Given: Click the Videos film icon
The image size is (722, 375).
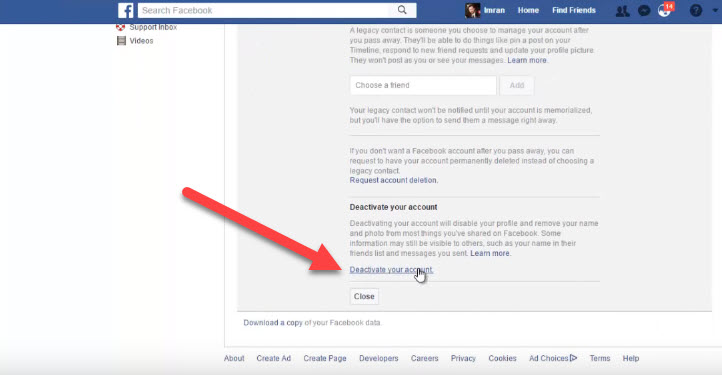Looking at the screenshot, I should point(121,41).
